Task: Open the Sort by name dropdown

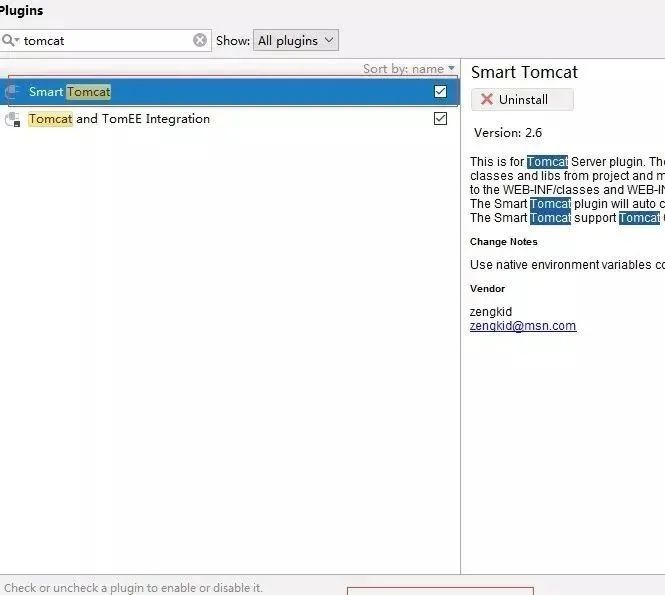Action: click(x=408, y=69)
